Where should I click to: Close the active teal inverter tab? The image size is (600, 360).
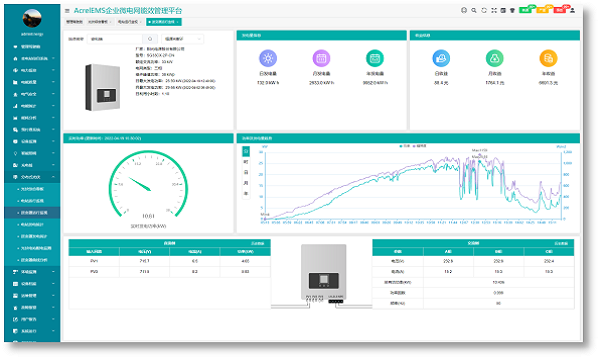tap(178, 22)
